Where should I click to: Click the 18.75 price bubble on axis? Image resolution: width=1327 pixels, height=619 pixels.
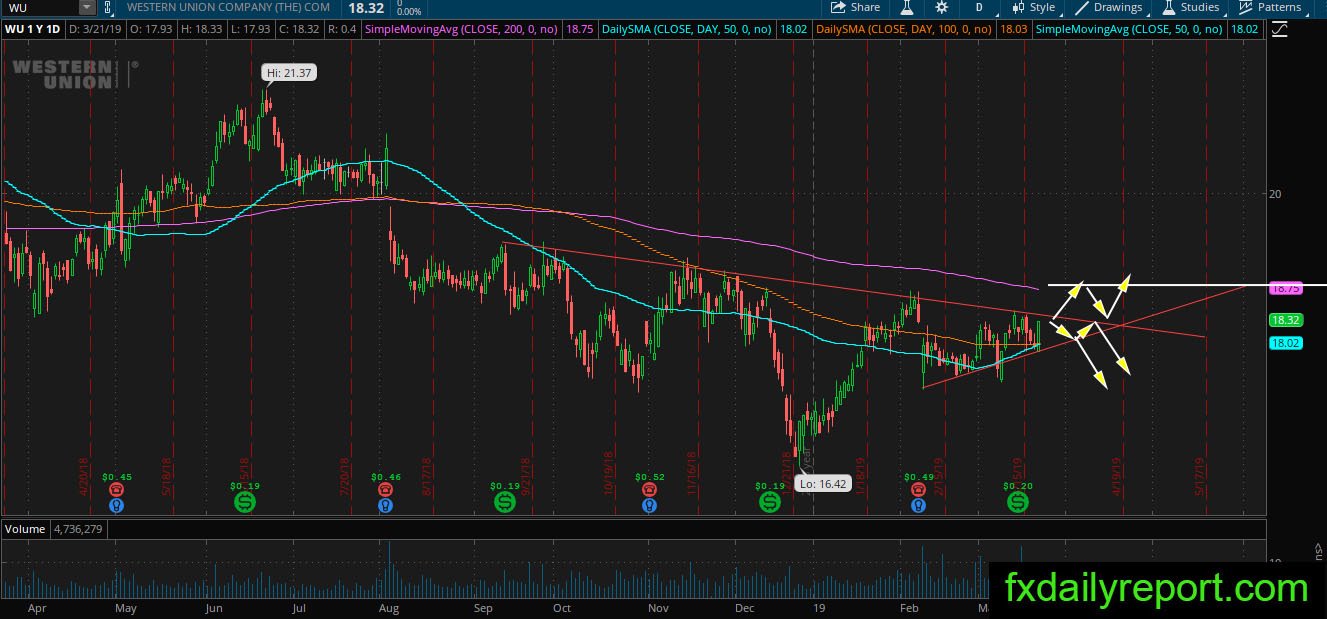tap(1284, 288)
